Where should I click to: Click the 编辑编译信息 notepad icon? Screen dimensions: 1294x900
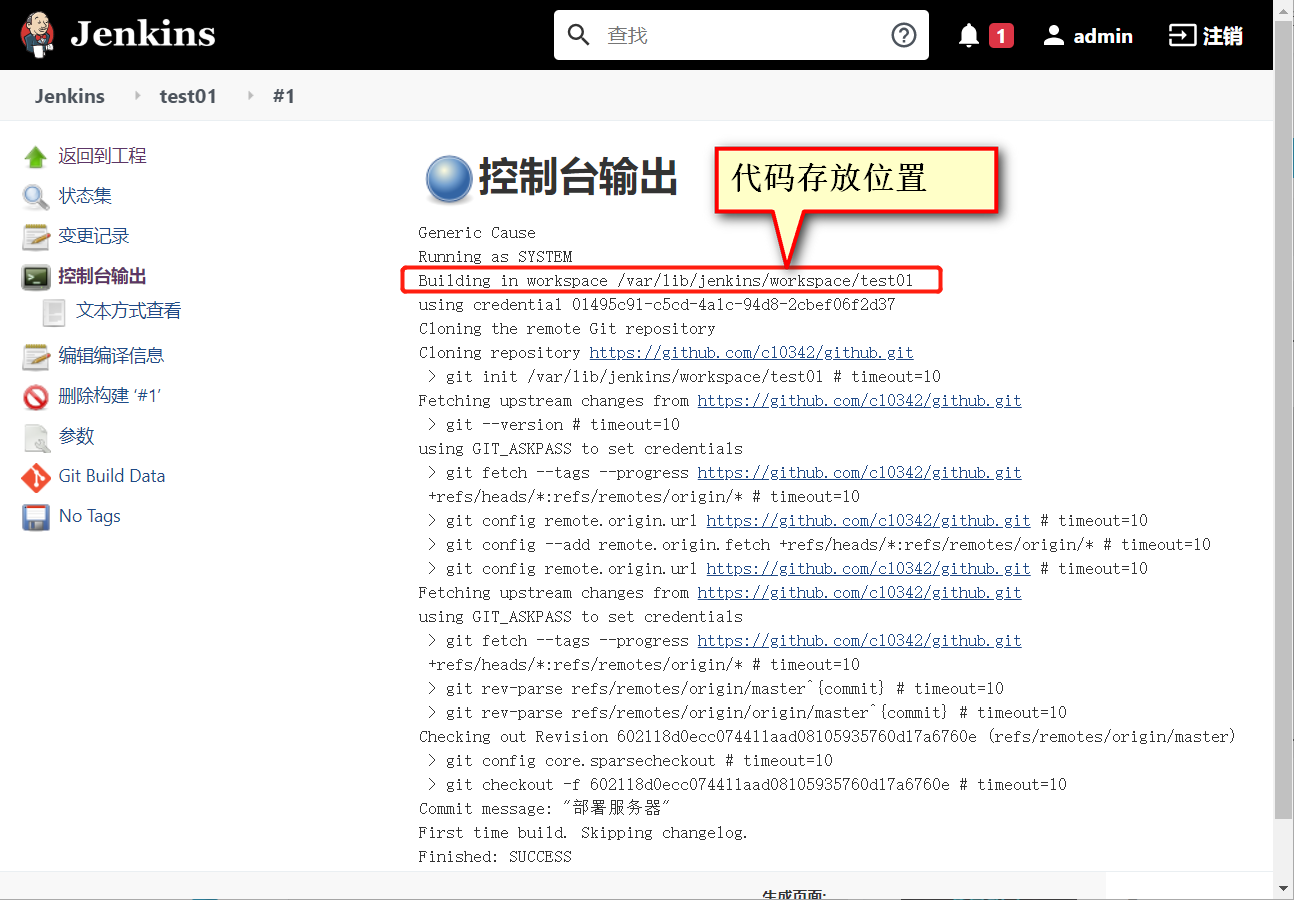[36, 356]
